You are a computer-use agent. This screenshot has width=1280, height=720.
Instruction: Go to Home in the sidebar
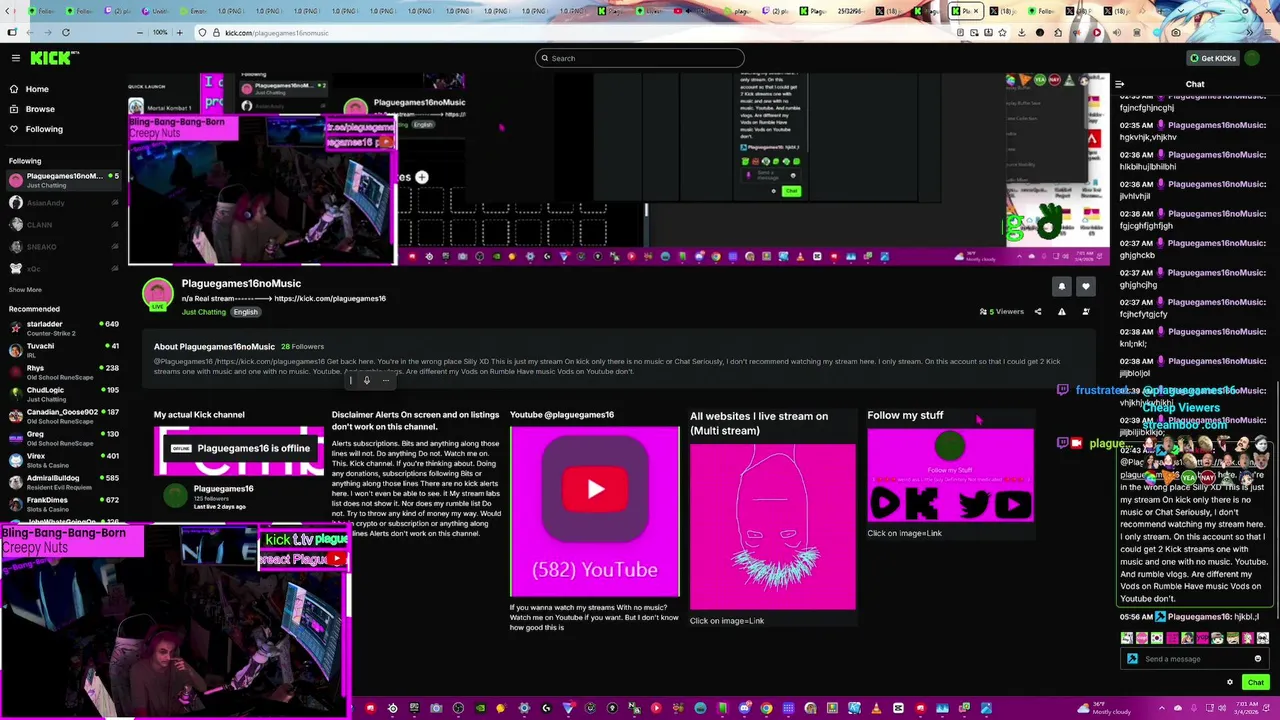[36, 89]
